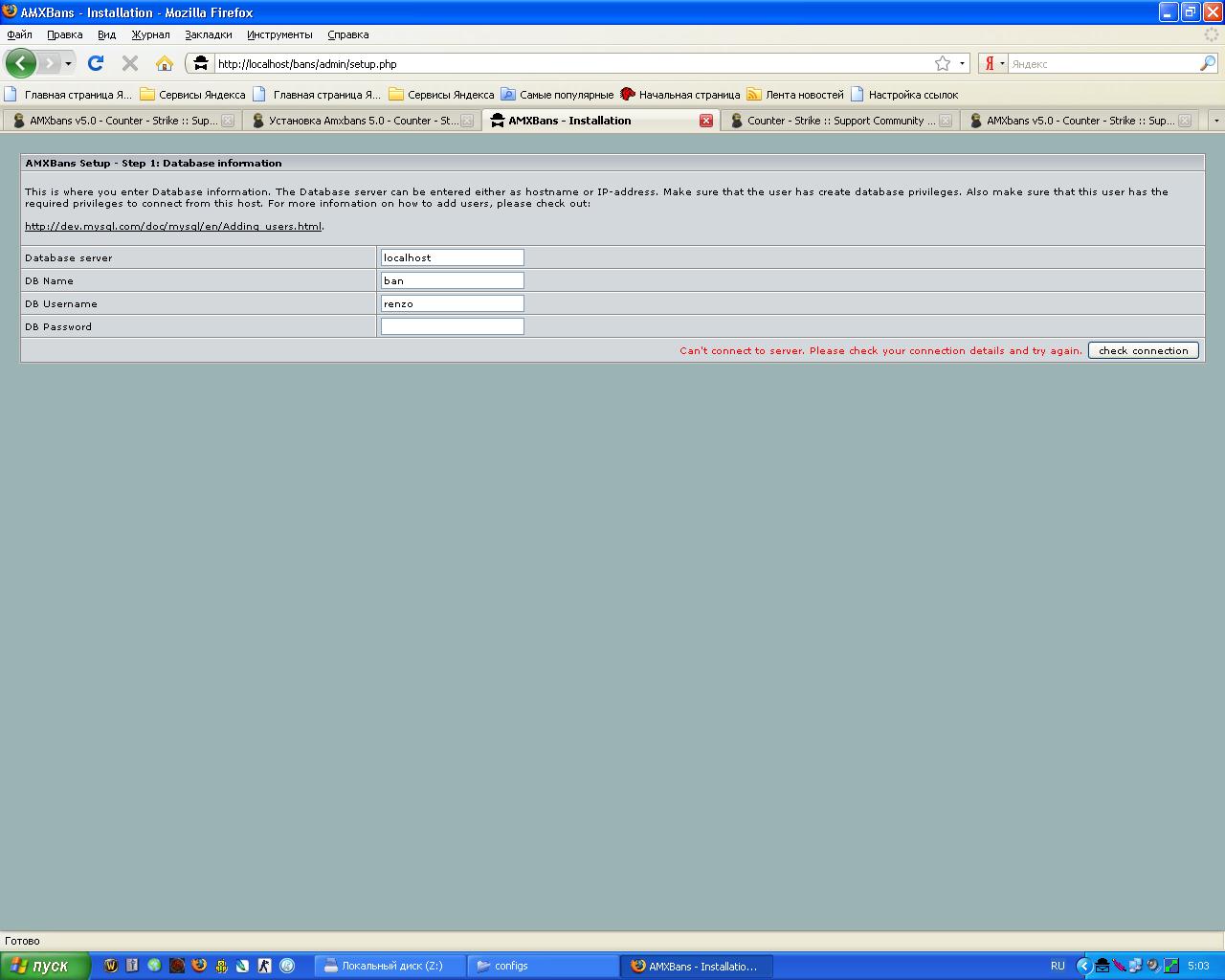Image resolution: width=1225 pixels, height=980 pixels.
Task: Click the second quick launch icon with figure
Action: coord(132,966)
